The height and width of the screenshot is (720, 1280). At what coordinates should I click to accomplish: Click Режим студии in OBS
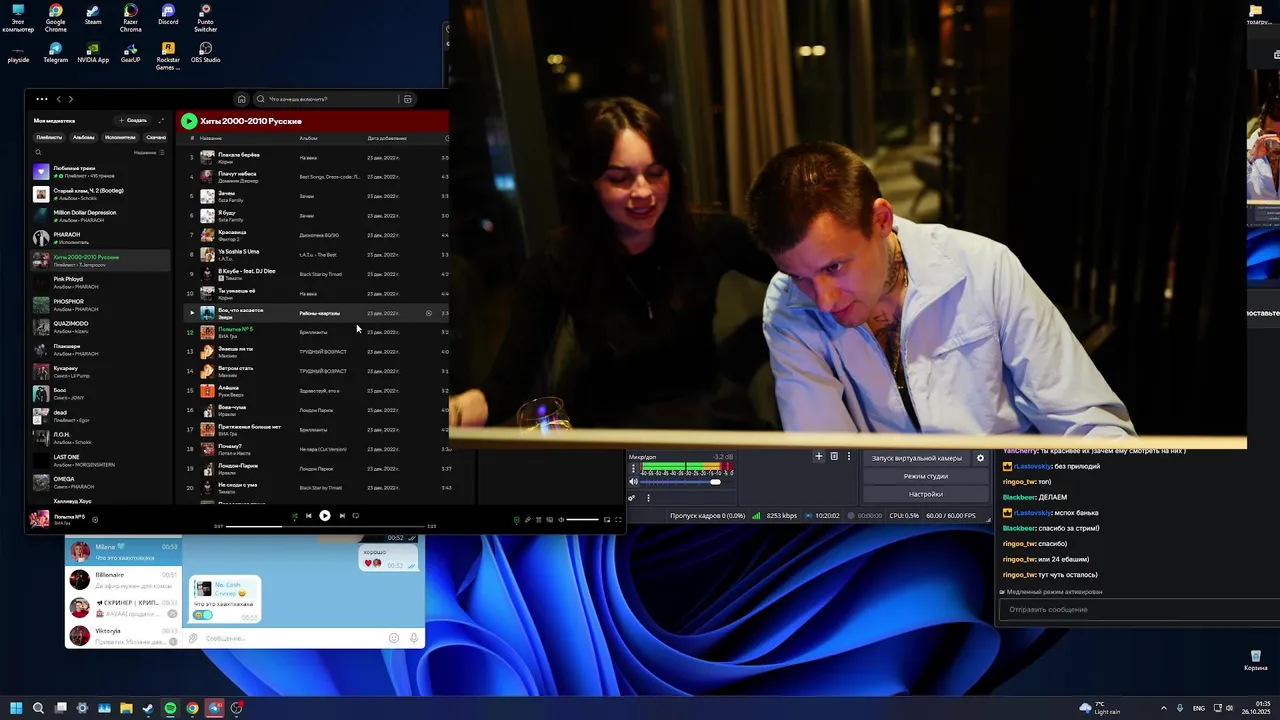(x=925, y=476)
